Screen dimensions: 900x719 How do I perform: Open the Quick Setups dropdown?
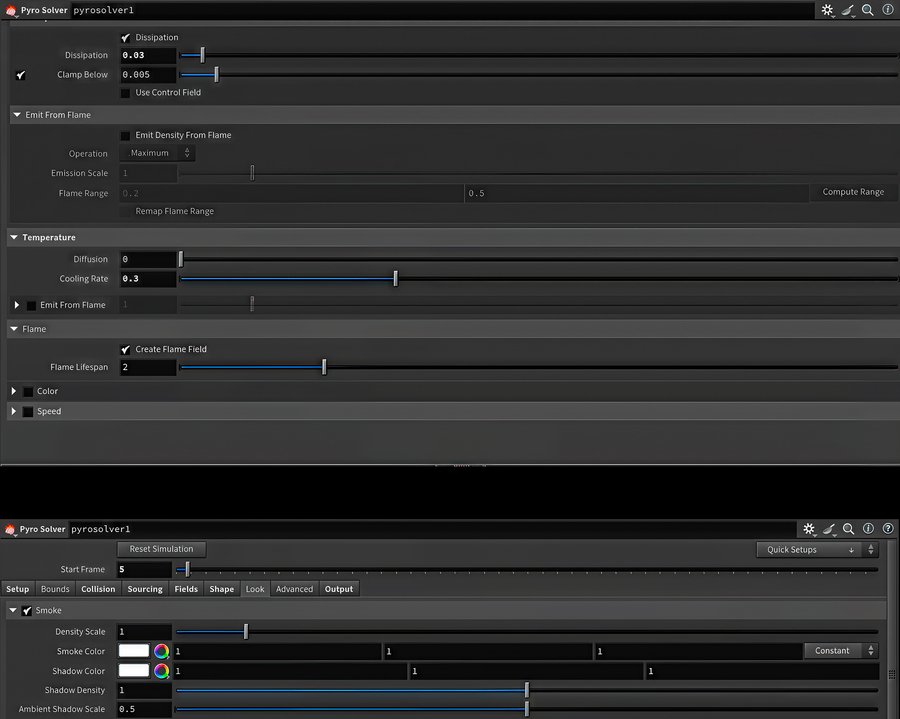[x=817, y=549]
